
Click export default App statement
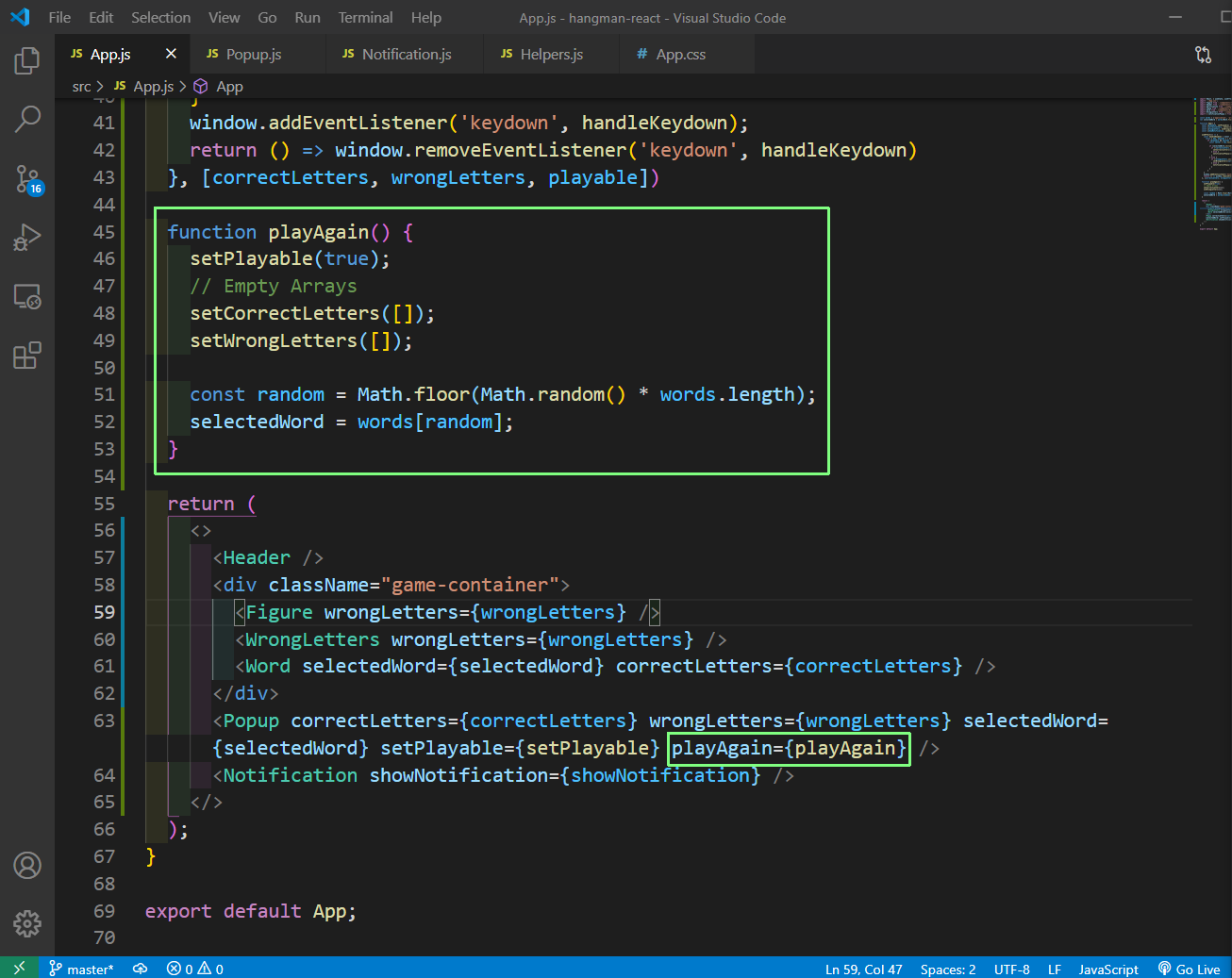tap(251, 911)
